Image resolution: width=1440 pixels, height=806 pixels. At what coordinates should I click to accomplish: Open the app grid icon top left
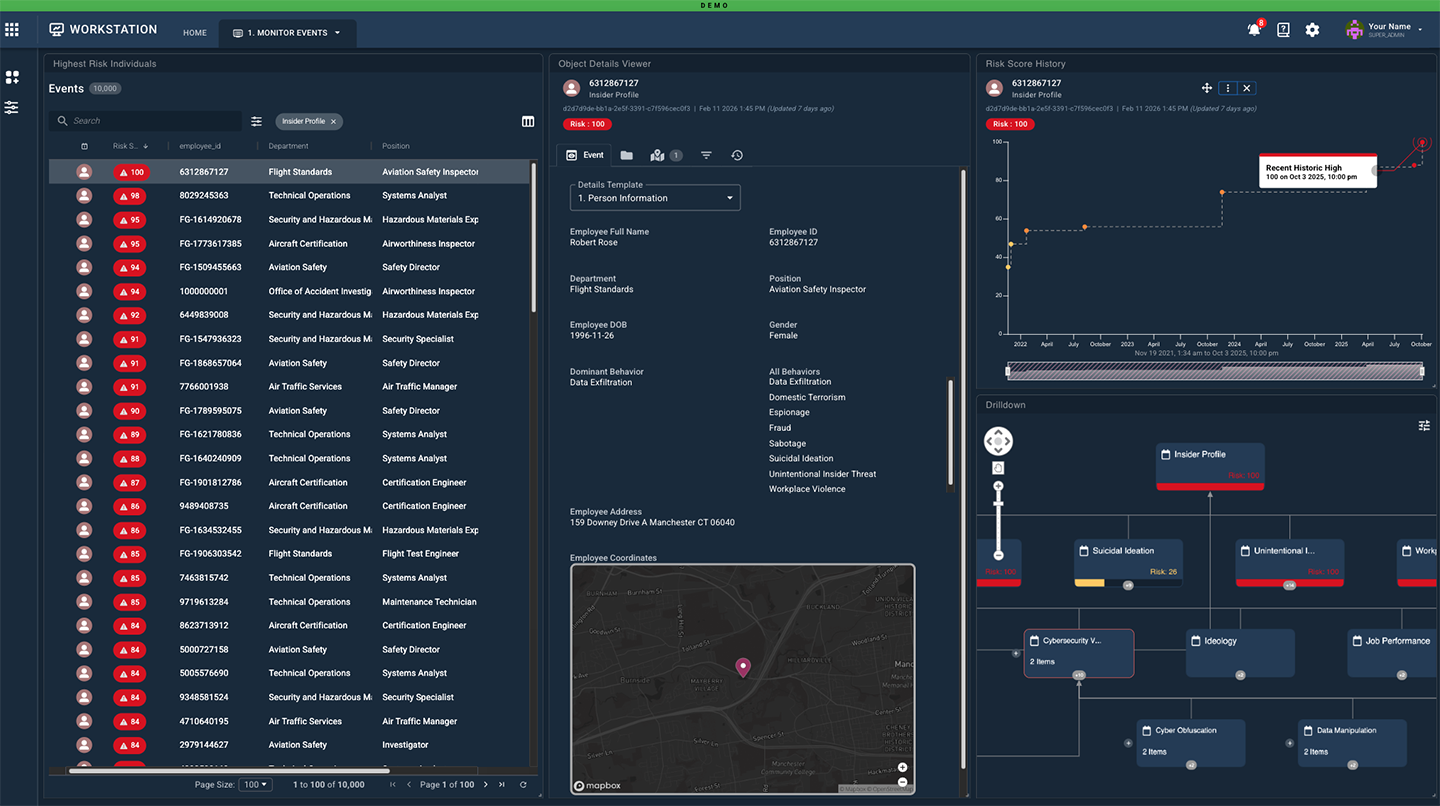tap(12, 29)
